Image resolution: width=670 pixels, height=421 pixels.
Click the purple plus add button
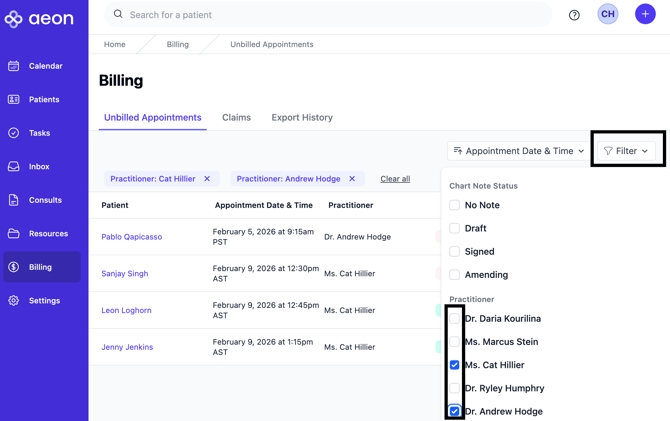pos(645,14)
